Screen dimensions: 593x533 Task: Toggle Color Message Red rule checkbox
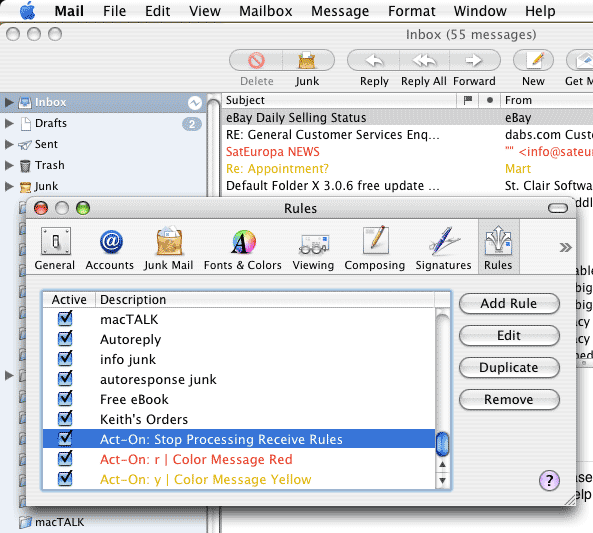65,458
